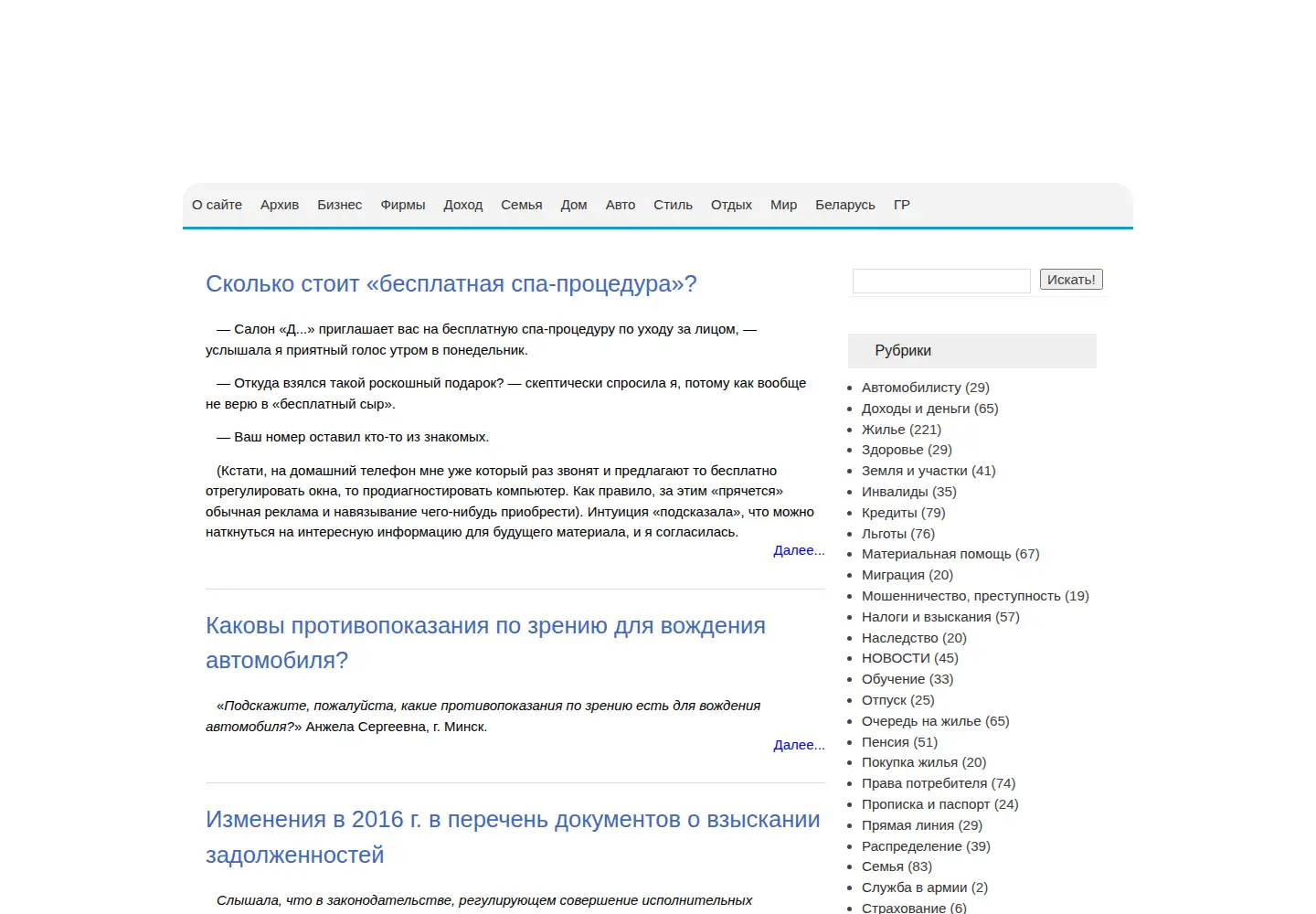This screenshot has width=1316, height=914.
Task: Click the site search text field
Action: click(x=941, y=281)
